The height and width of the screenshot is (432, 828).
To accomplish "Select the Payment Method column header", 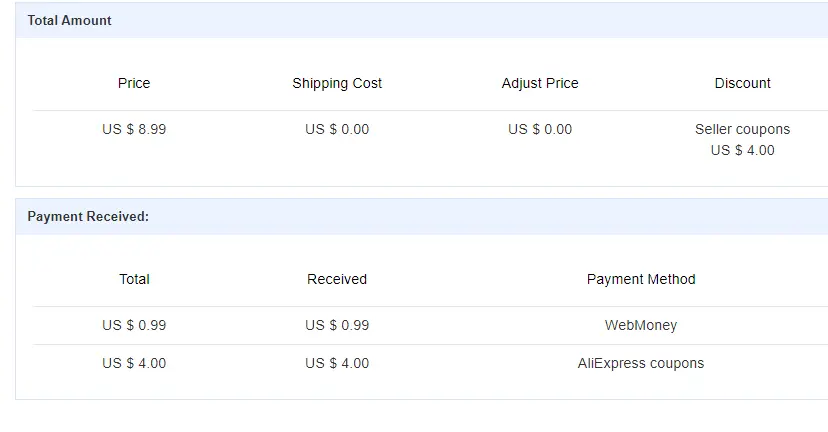I will coord(641,279).
